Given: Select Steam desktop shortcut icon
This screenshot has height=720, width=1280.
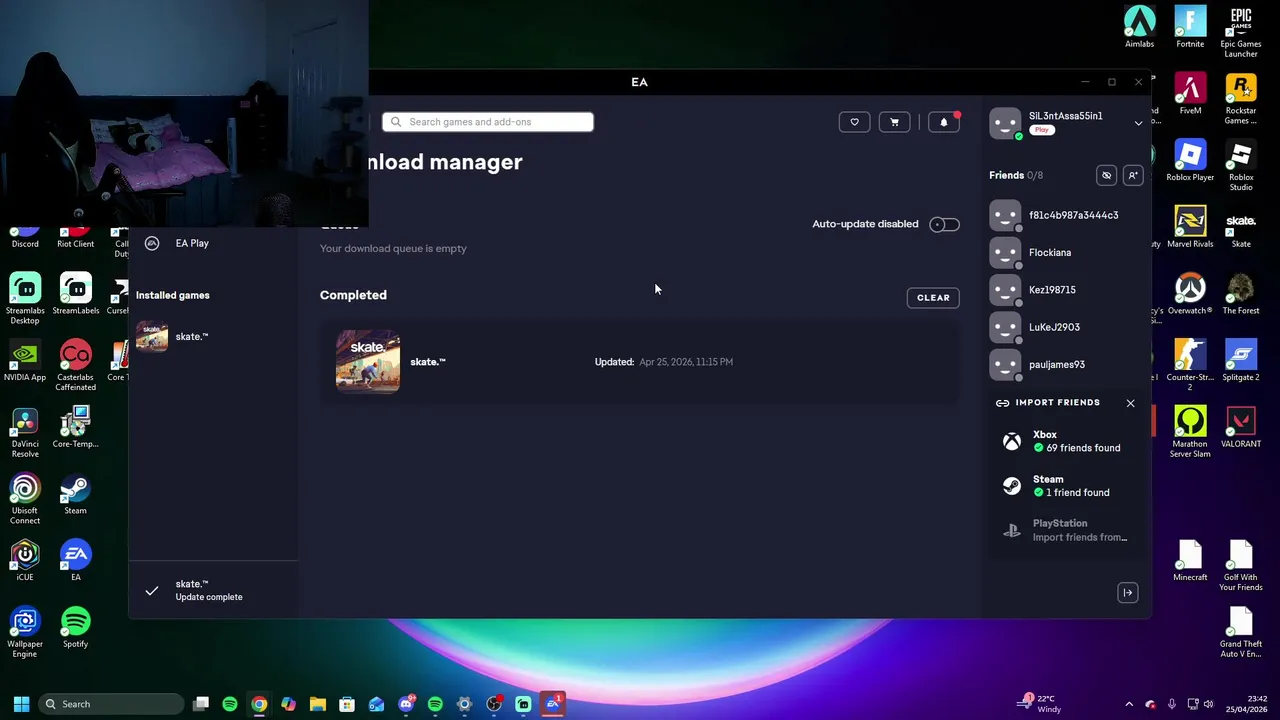Looking at the screenshot, I should (x=75, y=494).
